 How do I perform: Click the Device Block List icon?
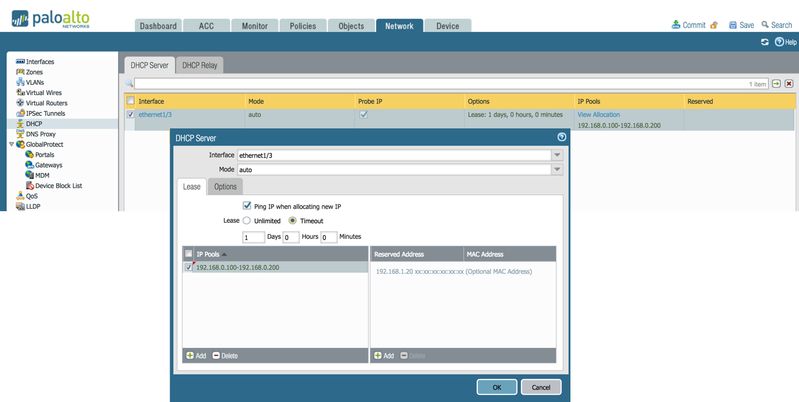pos(30,185)
